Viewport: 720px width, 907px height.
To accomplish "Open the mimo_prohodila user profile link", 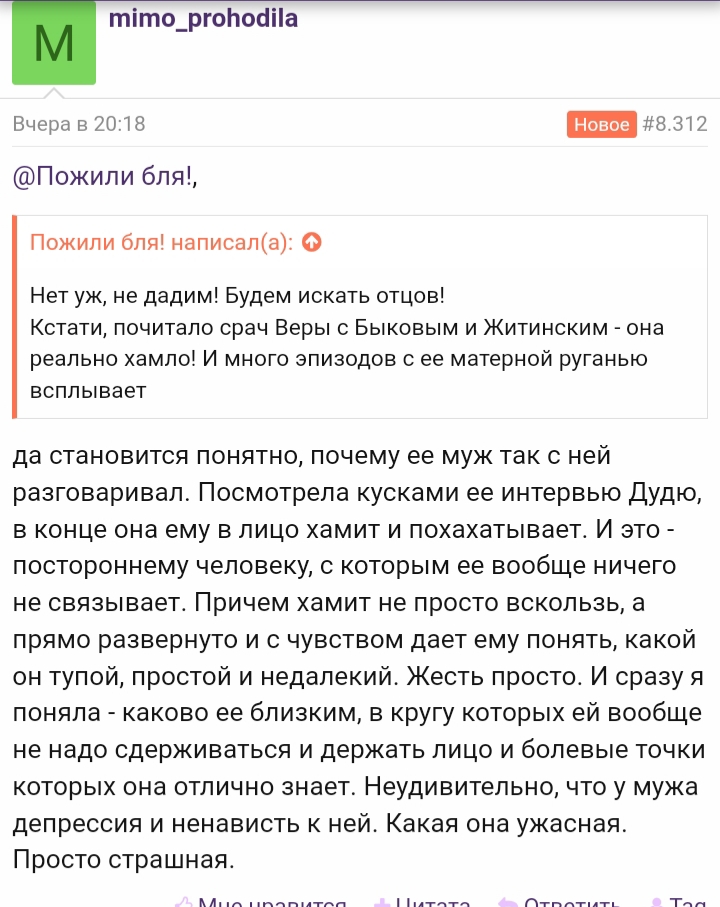I will [x=203, y=19].
